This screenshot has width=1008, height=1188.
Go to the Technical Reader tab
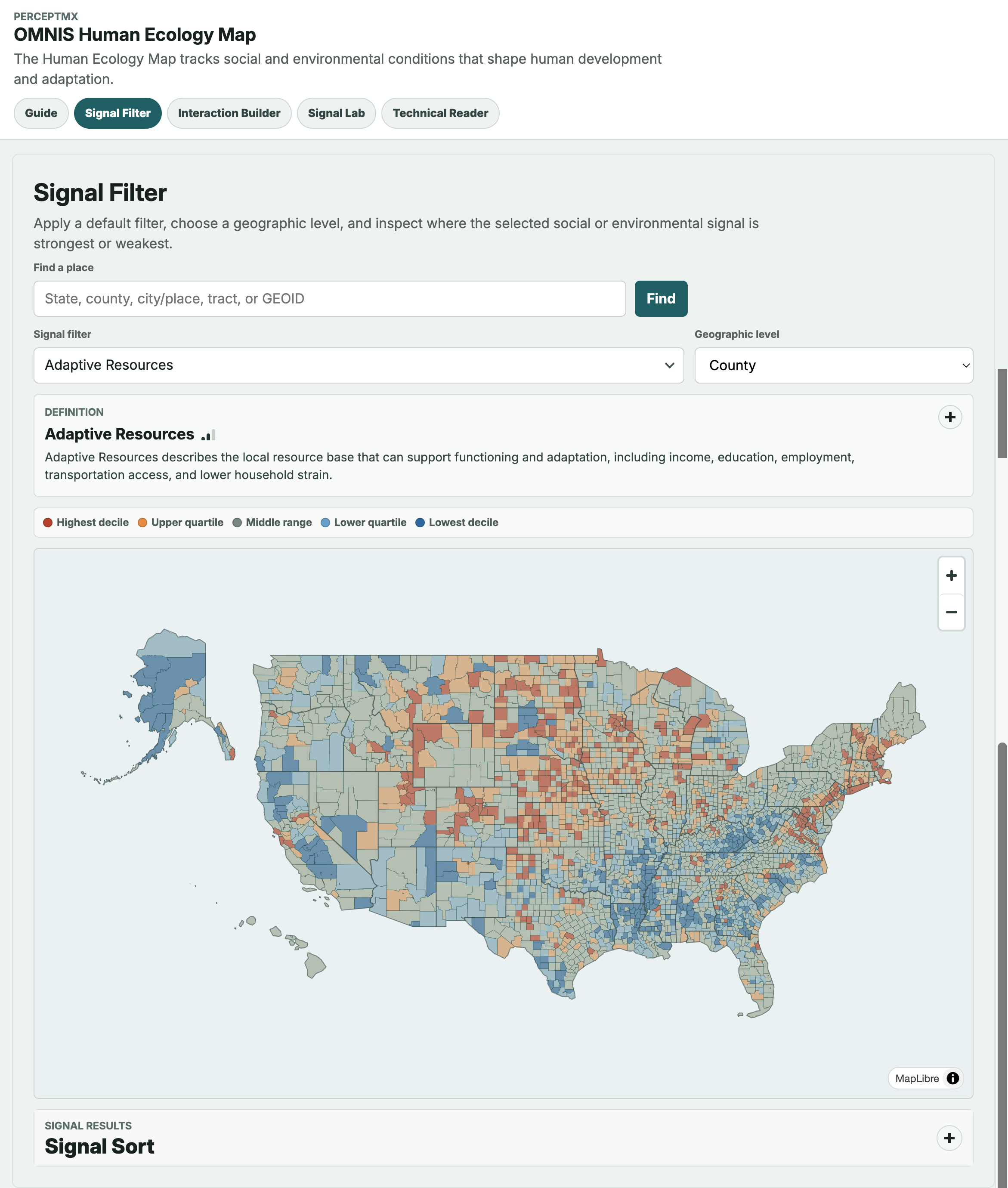coord(440,113)
